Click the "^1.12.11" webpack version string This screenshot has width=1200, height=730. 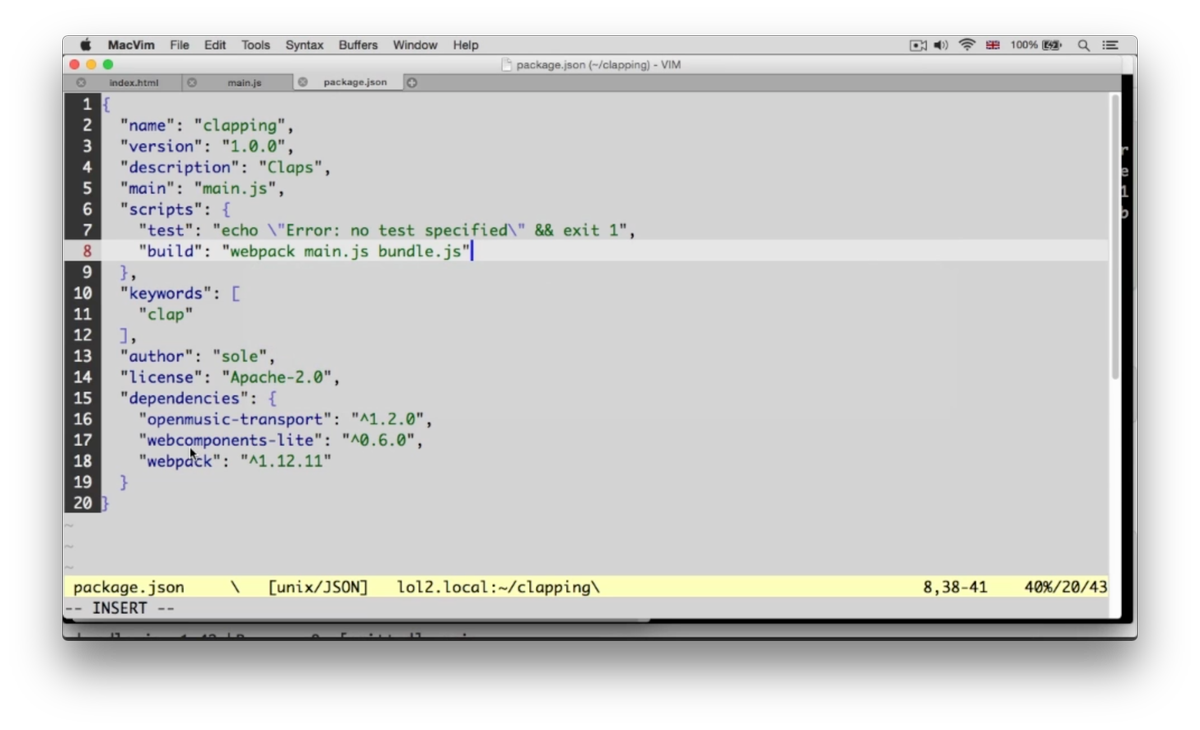click(x=286, y=461)
